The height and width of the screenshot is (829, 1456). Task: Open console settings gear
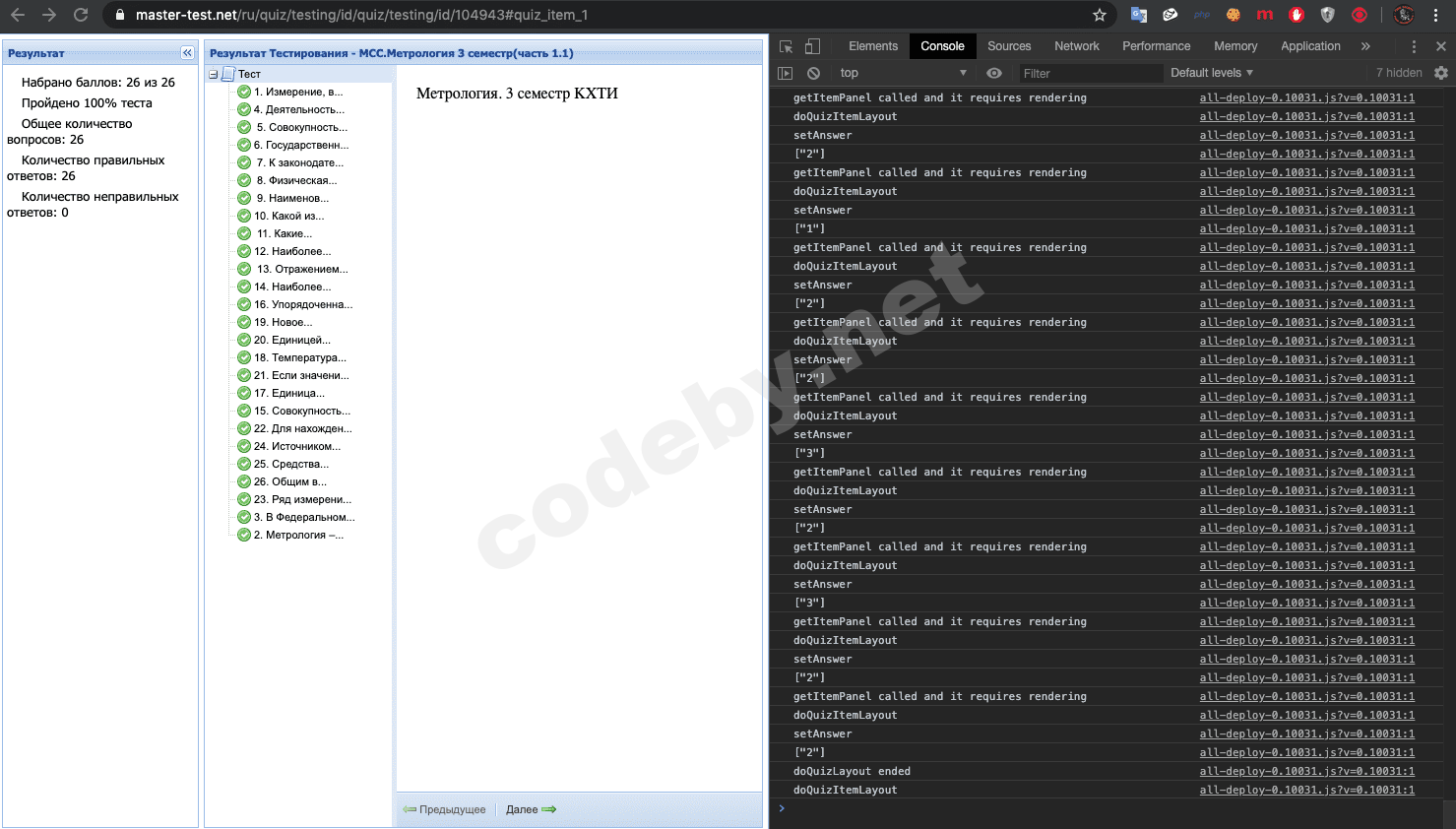point(1441,73)
